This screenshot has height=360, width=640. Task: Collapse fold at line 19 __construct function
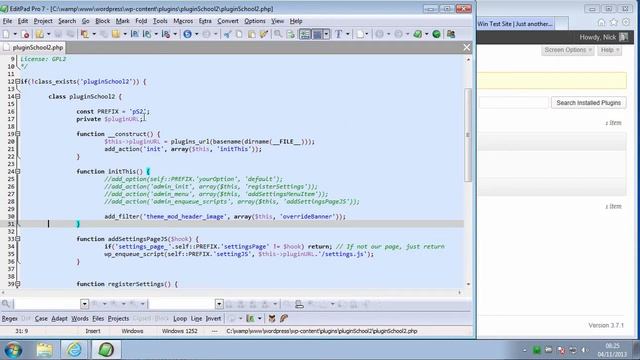18,134
